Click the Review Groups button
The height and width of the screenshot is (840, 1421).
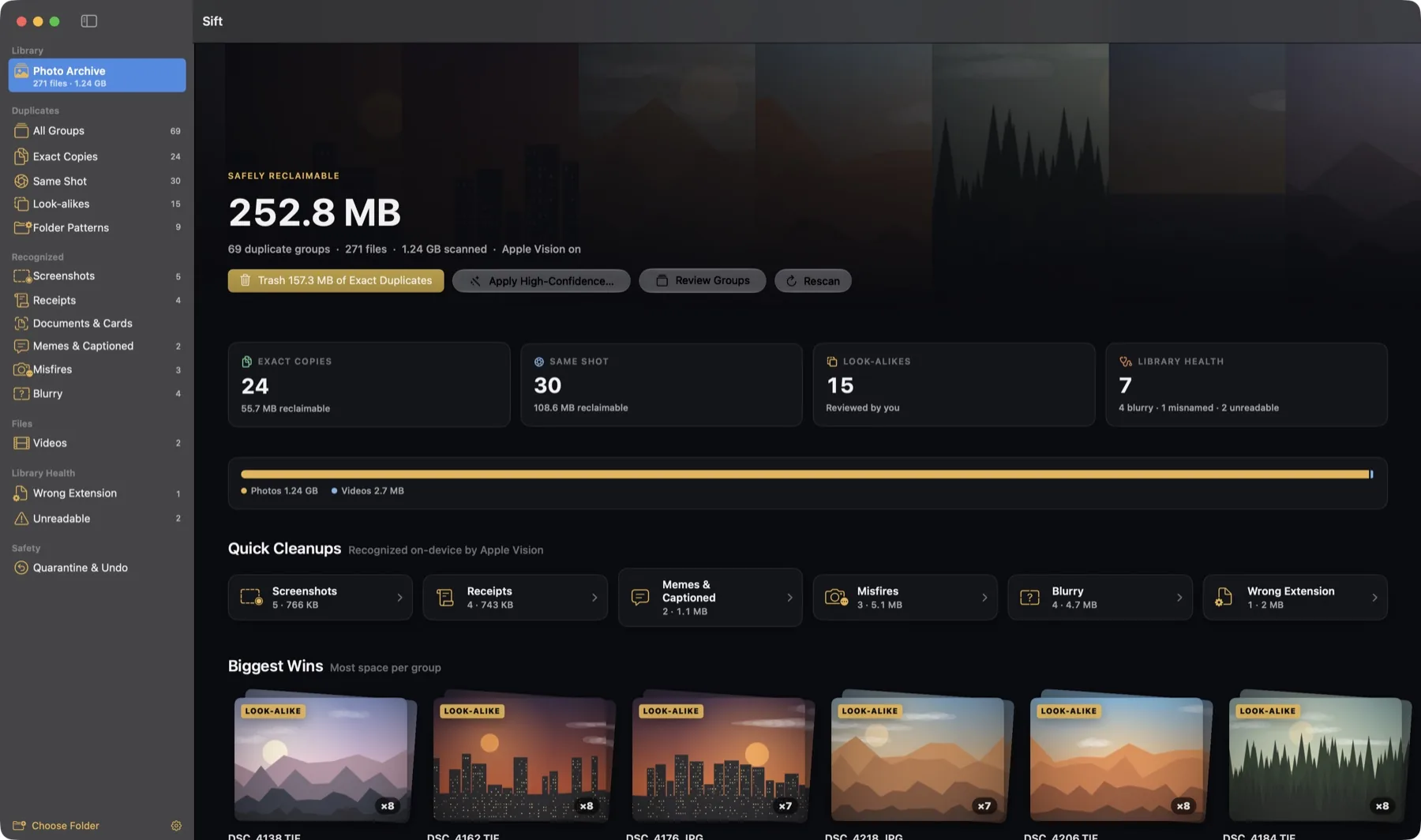point(702,281)
